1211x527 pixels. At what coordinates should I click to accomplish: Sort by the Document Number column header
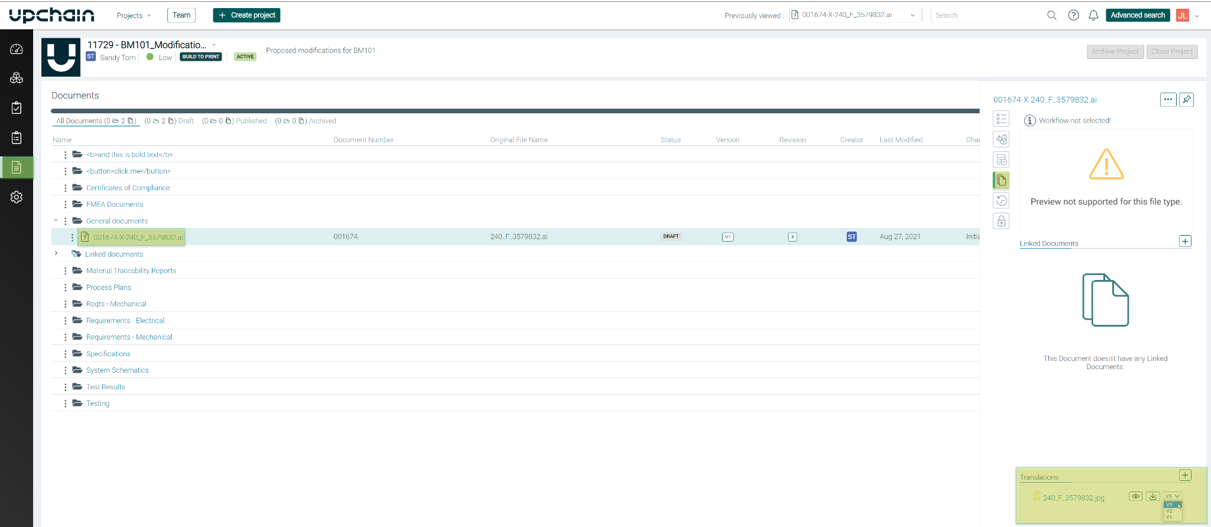point(363,140)
